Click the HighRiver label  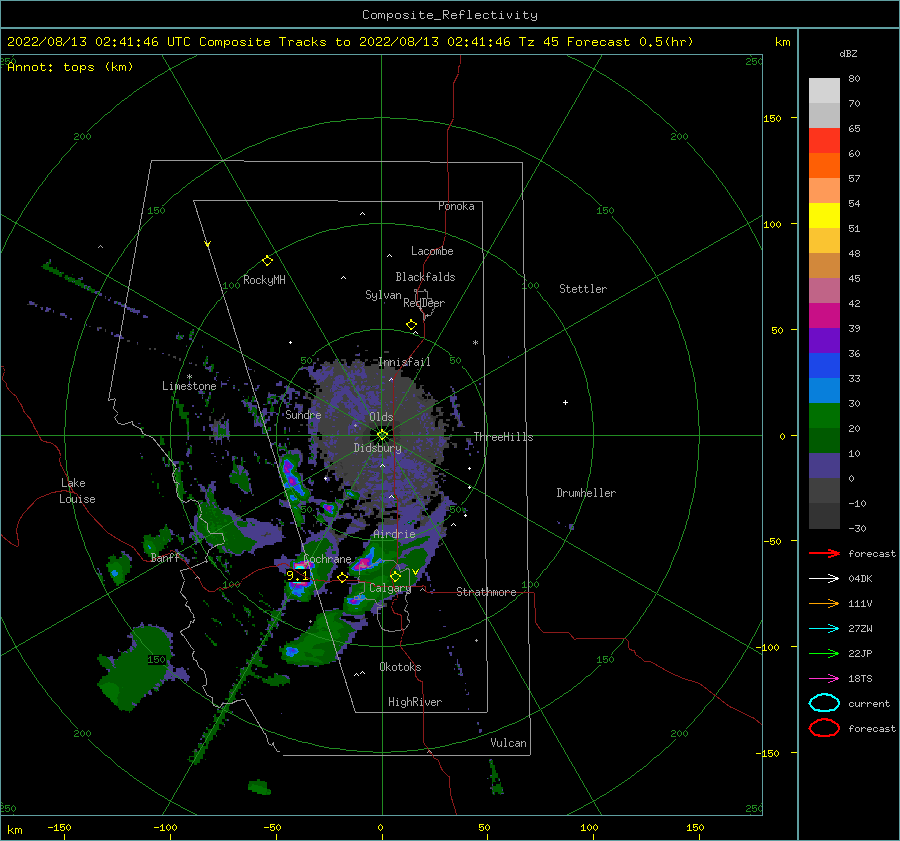[x=415, y=702]
